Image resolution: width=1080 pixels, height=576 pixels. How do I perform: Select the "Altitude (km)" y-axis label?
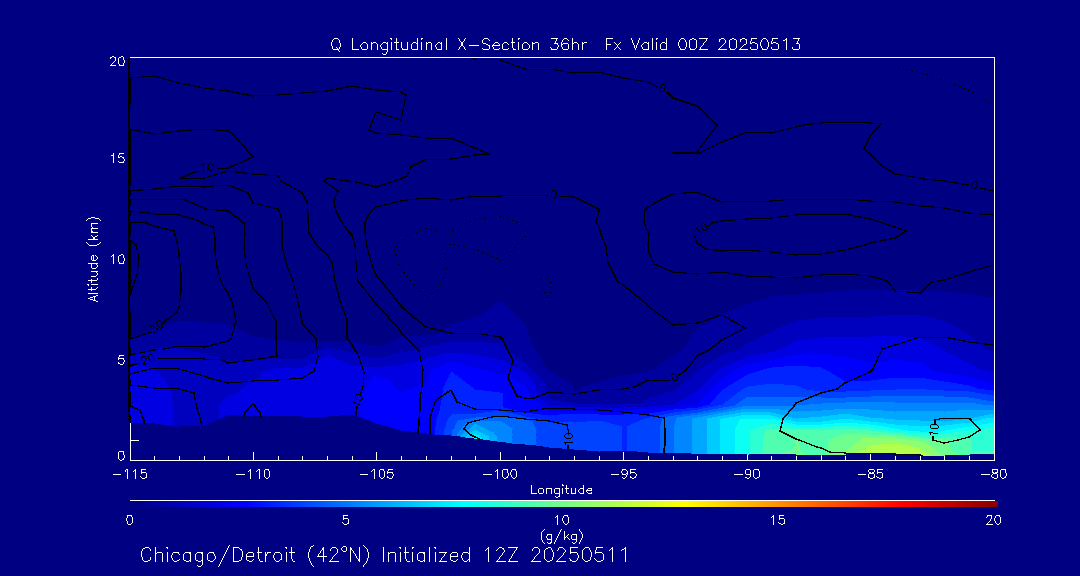(x=94, y=259)
